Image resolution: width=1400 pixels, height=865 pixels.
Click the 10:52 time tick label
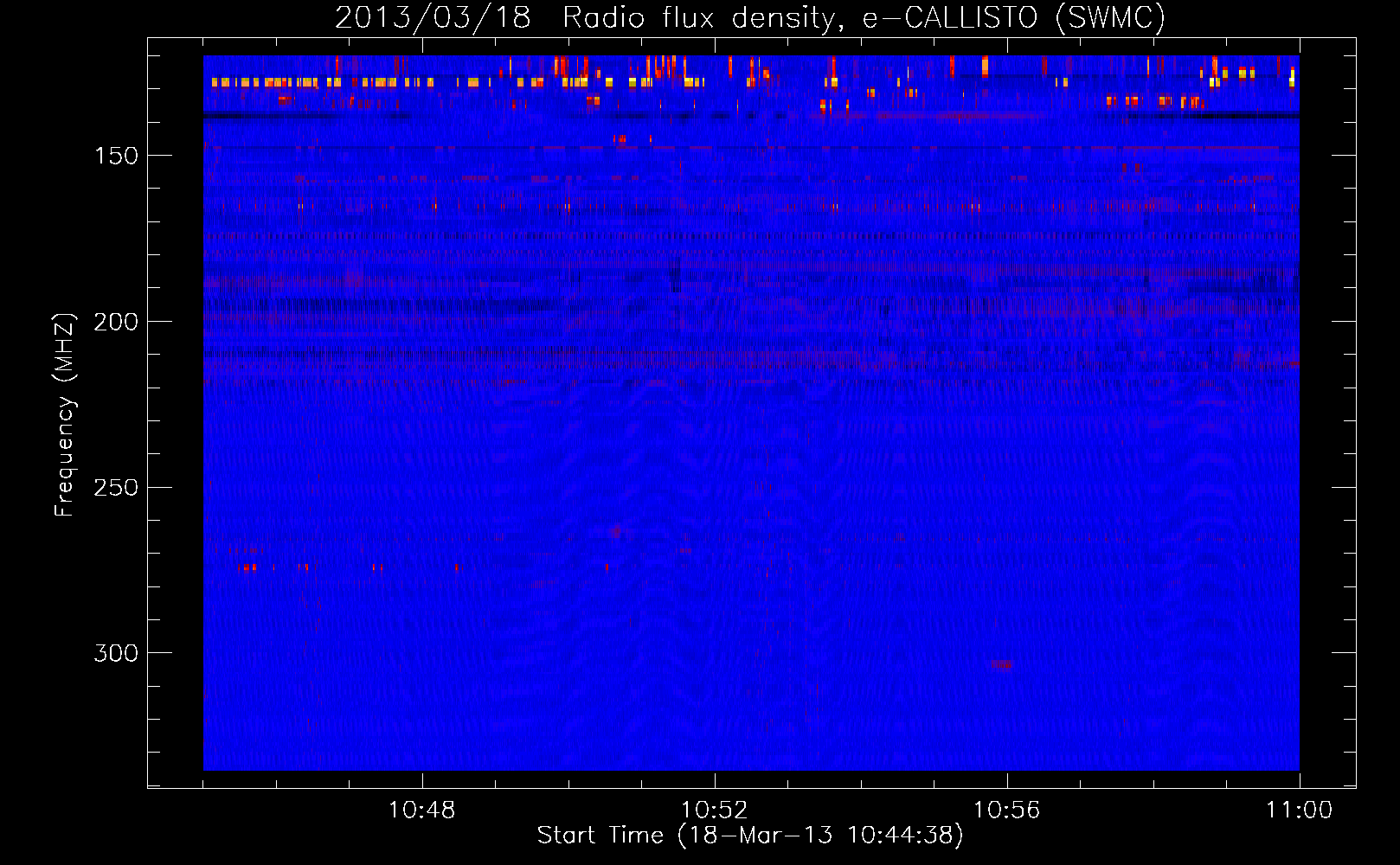point(715,811)
